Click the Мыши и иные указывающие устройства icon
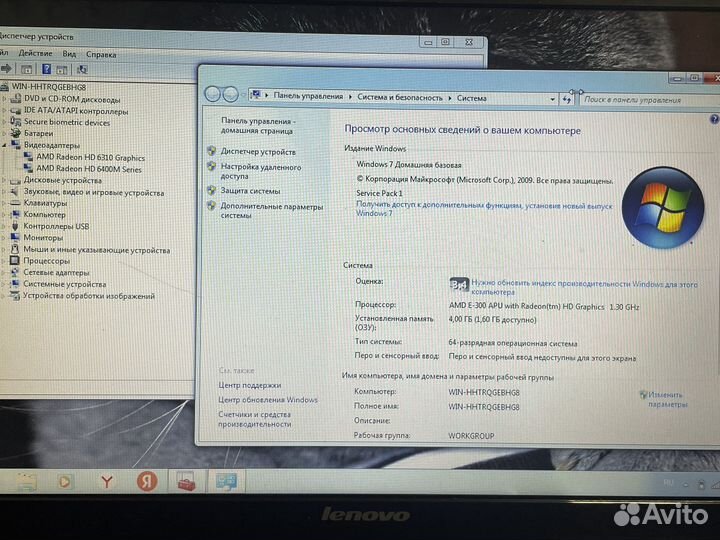The height and width of the screenshot is (540, 720). pos(15,249)
